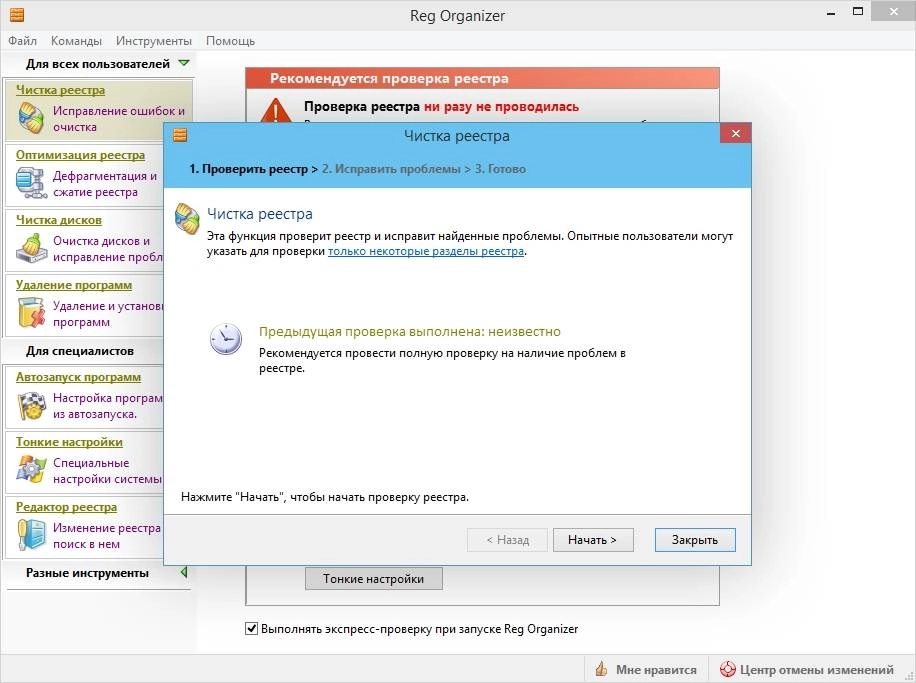Click the status bar resize grip
The image size is (916, 683).
pos(908,675)
